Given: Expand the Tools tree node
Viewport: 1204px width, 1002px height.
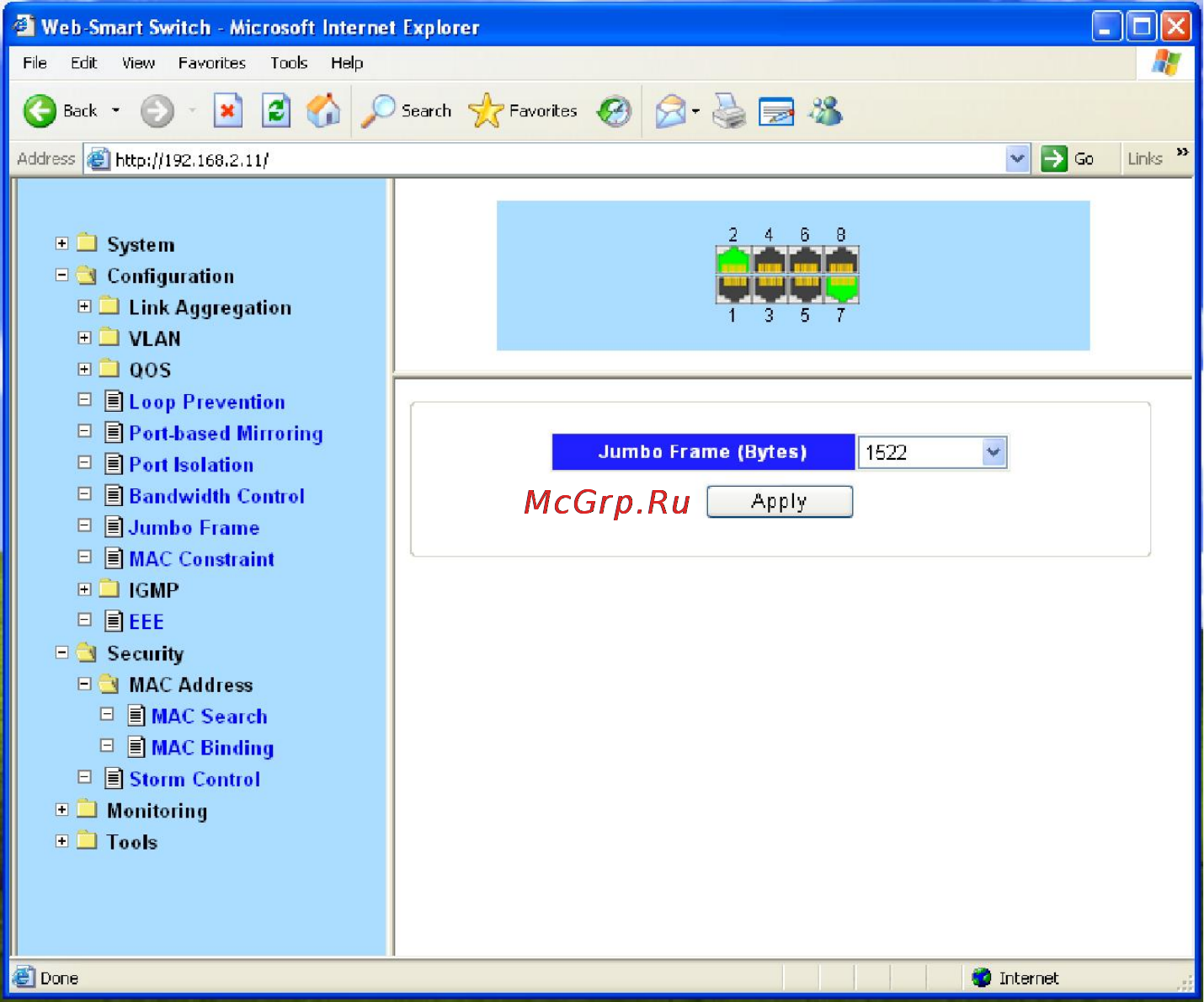Looking at the screenshot, I should coord(61,840).
